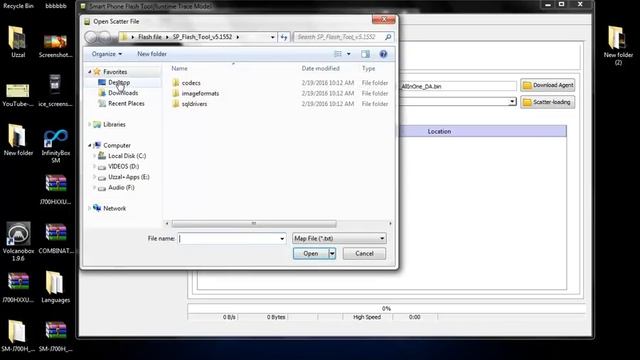
Task: Expand the Libraries tree node
Action: tap(90, 124)
